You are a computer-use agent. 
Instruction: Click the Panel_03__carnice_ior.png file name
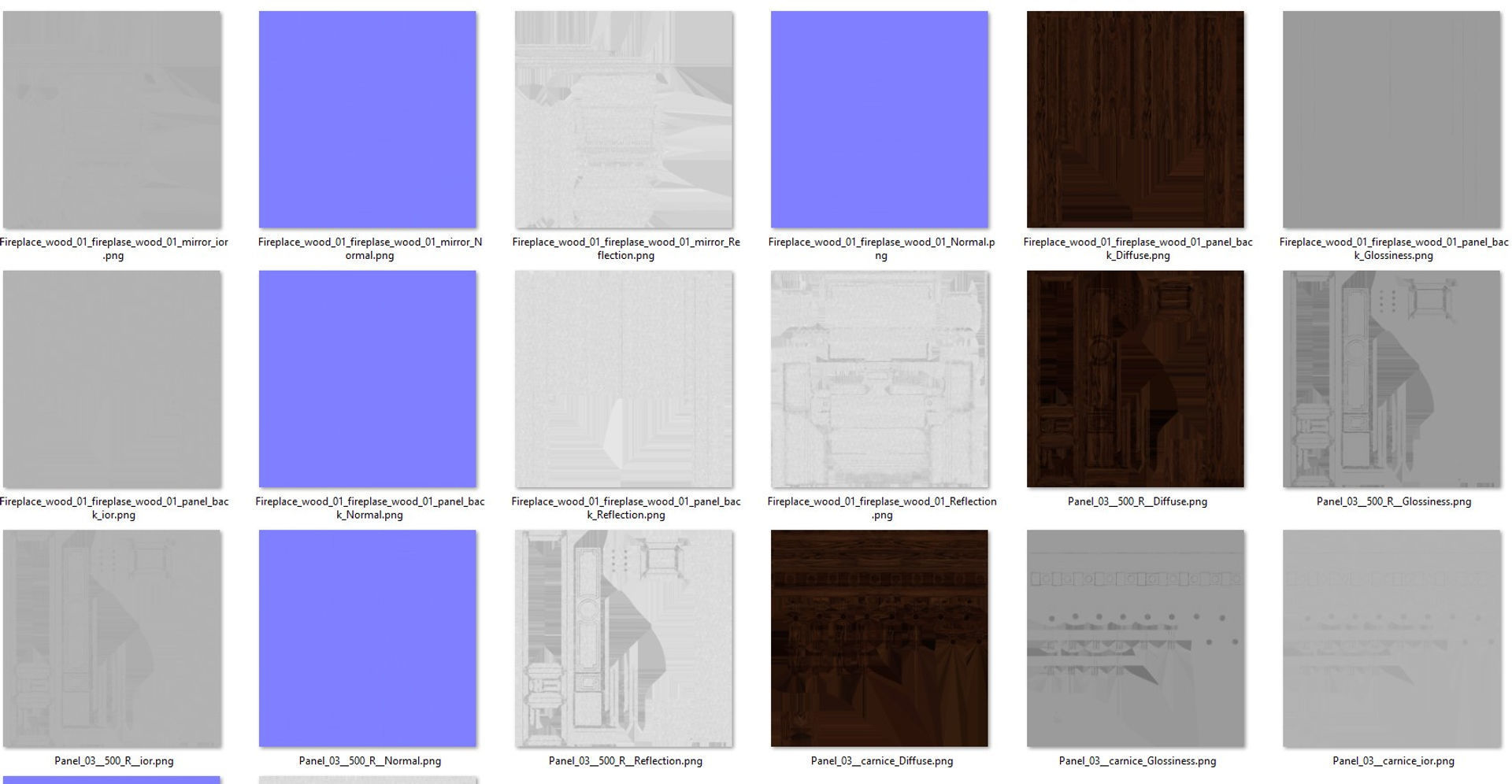(1393, 761)
